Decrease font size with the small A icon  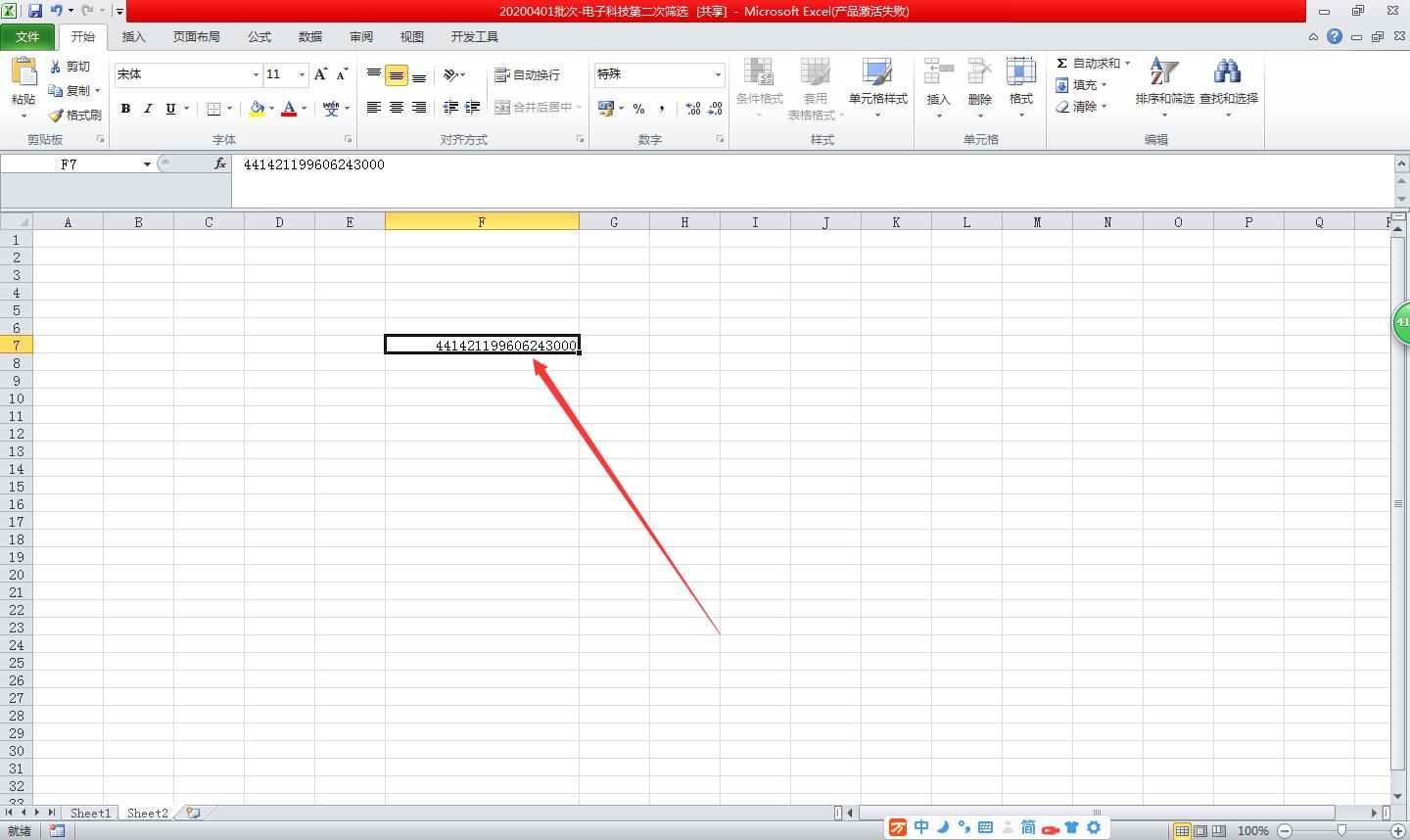(342, 74)
